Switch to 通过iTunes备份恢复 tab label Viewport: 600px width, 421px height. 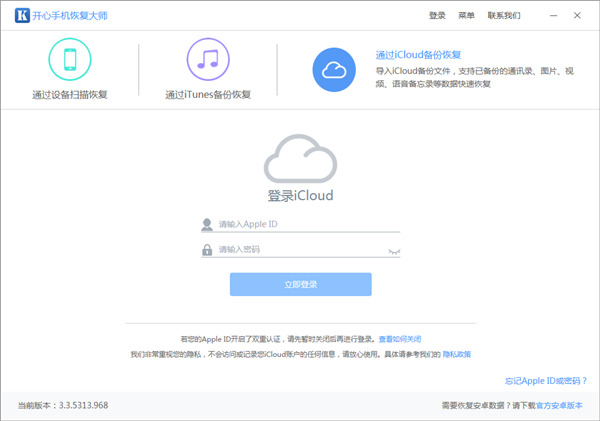[208, 95]
